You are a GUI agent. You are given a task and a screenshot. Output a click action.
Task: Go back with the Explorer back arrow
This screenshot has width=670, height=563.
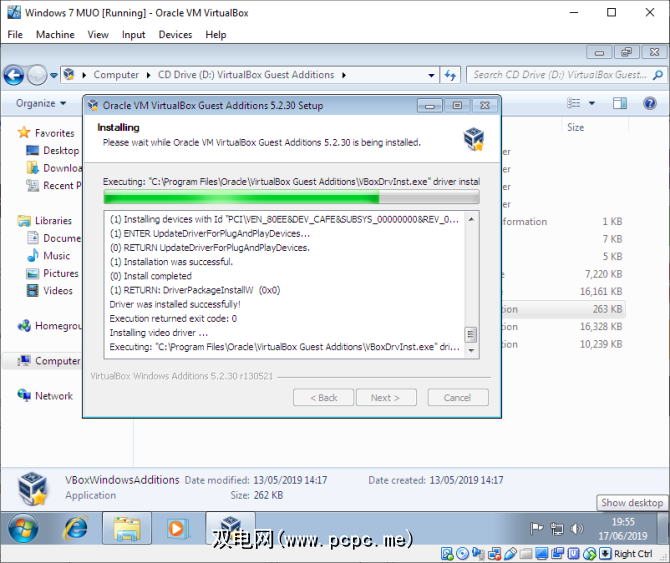(14, 76)
